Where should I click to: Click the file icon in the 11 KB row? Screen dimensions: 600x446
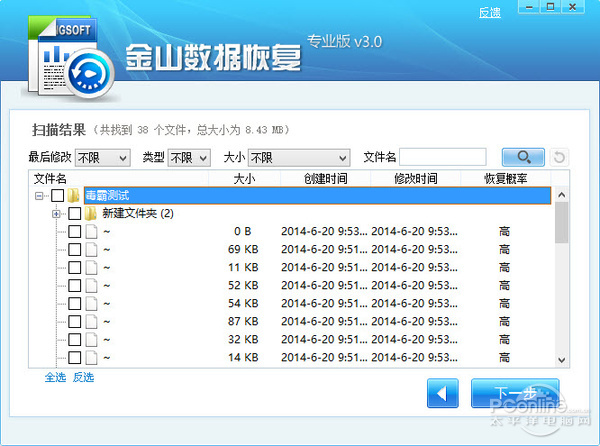pos(91,267)
